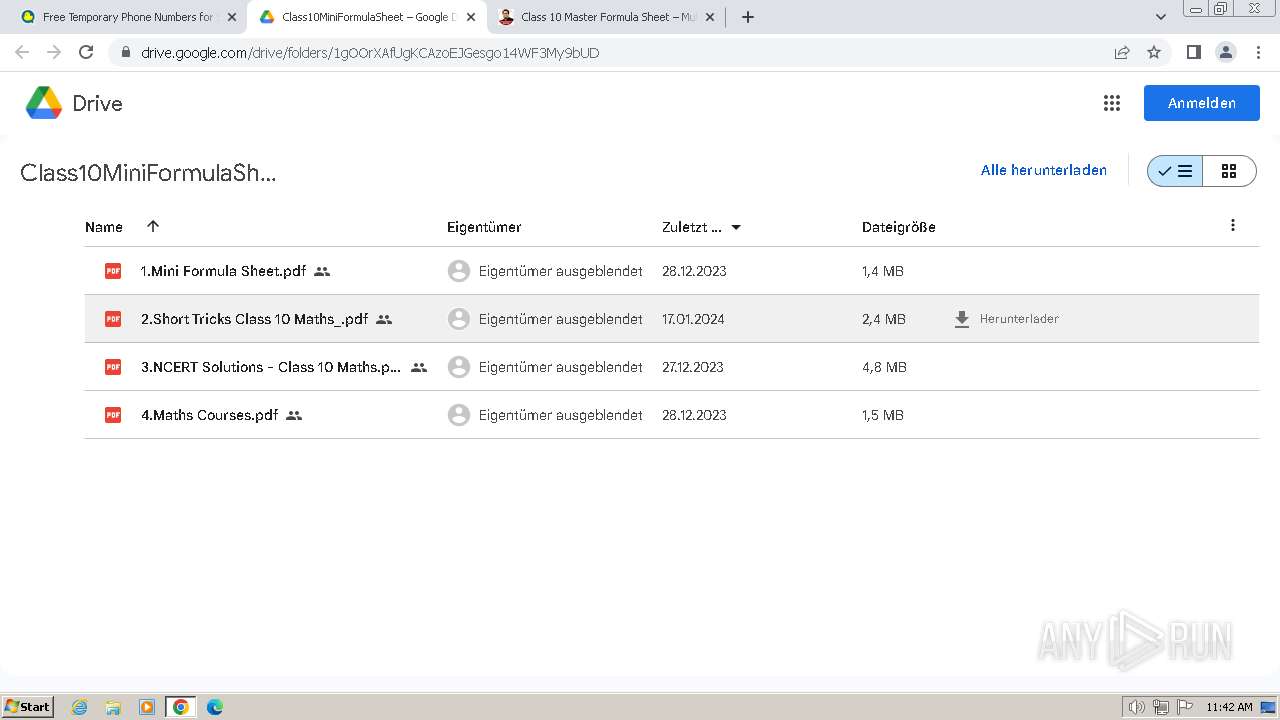This screenshot has height=720, width=1280.
Task: Click the Anmelden sign-in button
Action: tap(1201, 103)
